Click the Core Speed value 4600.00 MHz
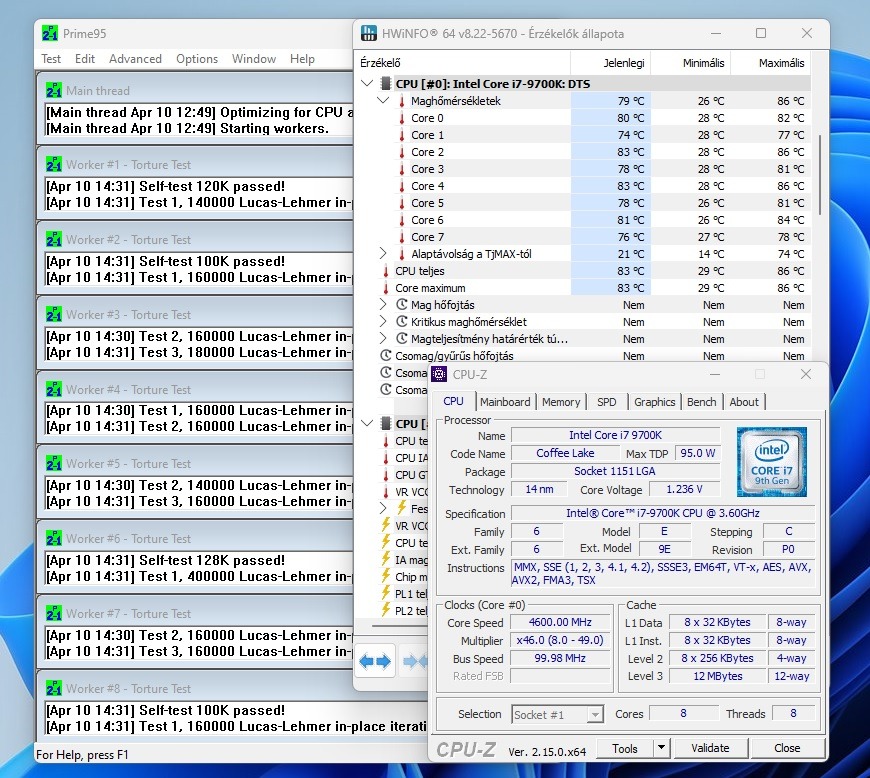Image resolution: width=870 pixels, height=778 pixels. coord(560,623)
